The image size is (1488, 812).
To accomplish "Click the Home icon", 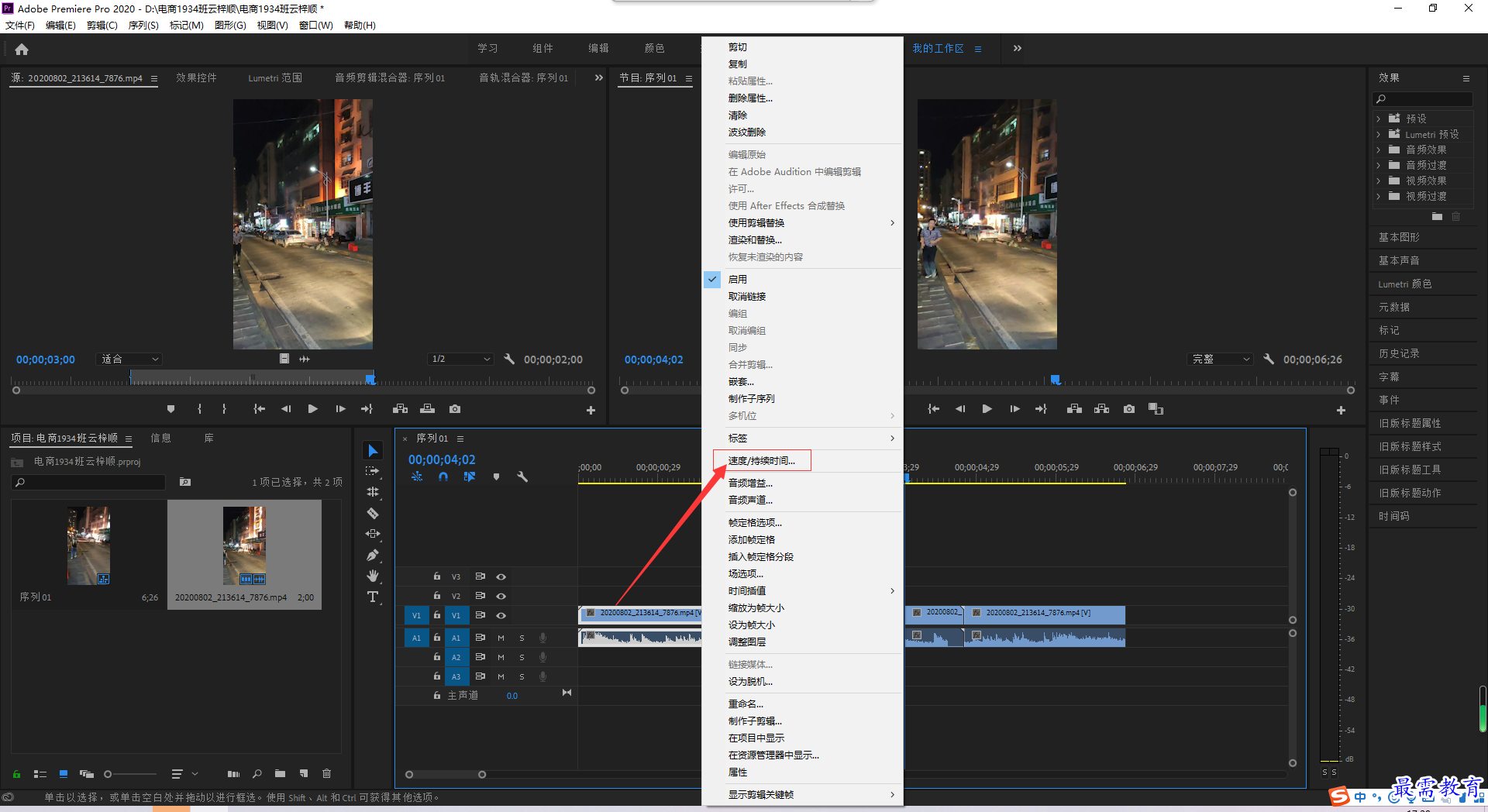I will (22, 49).
